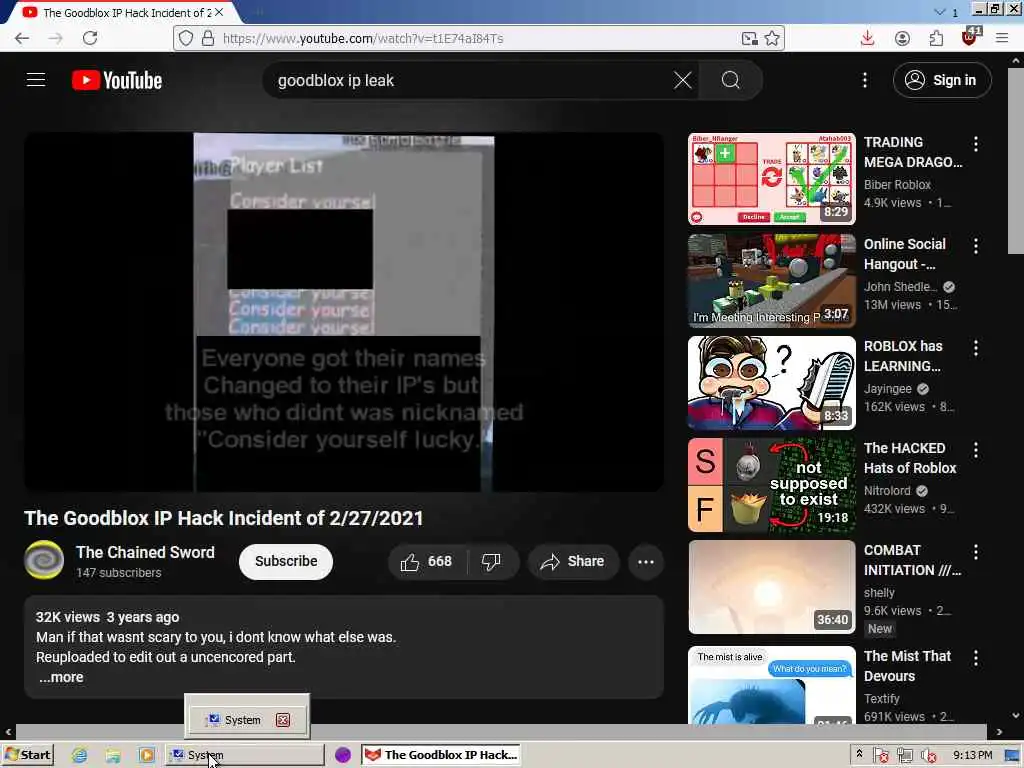
Task: Open the downloads arrow icon
Action: 867,39
